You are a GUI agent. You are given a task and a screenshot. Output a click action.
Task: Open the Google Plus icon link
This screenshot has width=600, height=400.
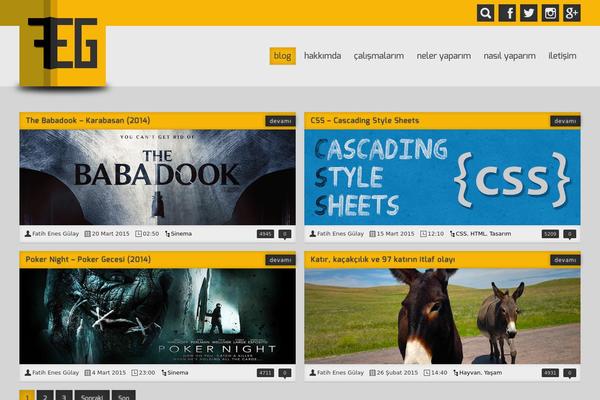[572, 13]
